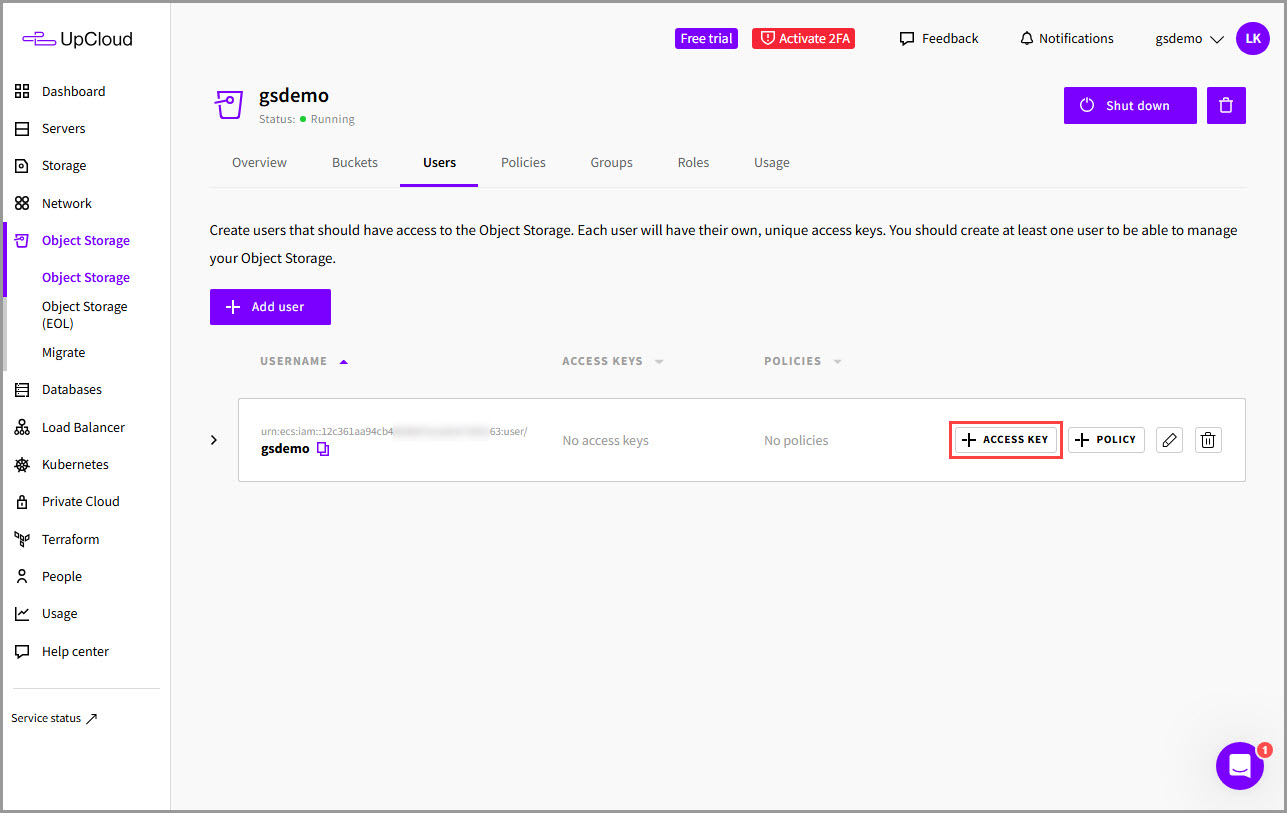Shut down the gsdemo object storage
The width and height of the screenshot is (1287, 813).
(1130, 105)
